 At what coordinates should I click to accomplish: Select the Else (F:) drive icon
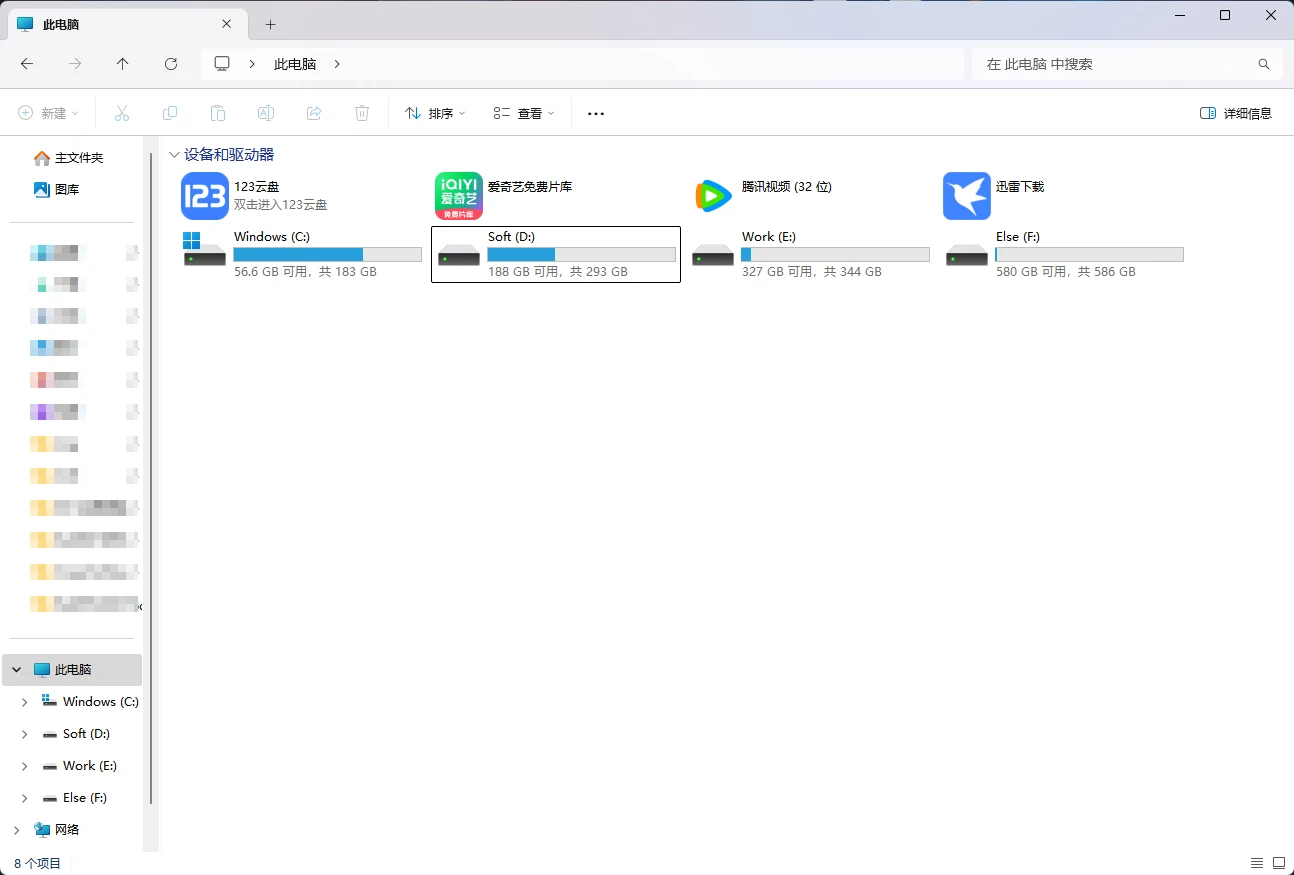(967, 256)
